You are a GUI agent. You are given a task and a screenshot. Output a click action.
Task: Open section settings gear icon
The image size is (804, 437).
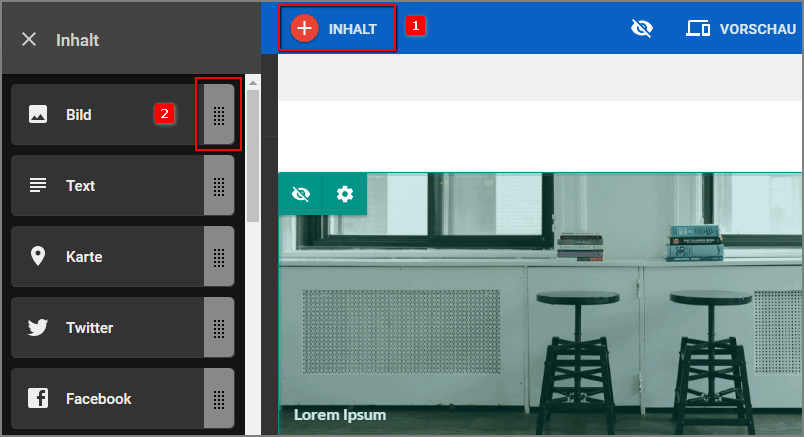[x=345, y=194]
